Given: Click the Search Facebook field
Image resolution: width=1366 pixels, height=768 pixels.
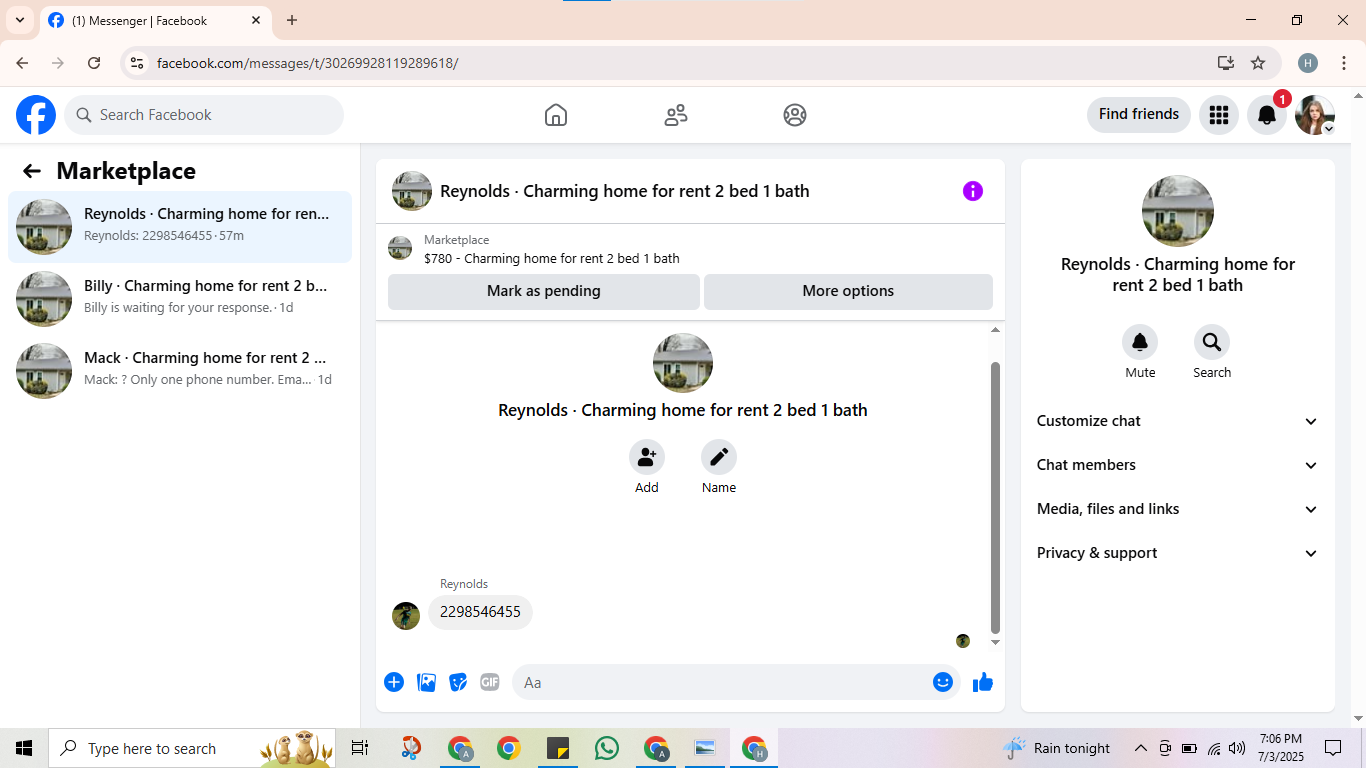Looking at the screenshot, I should click(204, 115).
